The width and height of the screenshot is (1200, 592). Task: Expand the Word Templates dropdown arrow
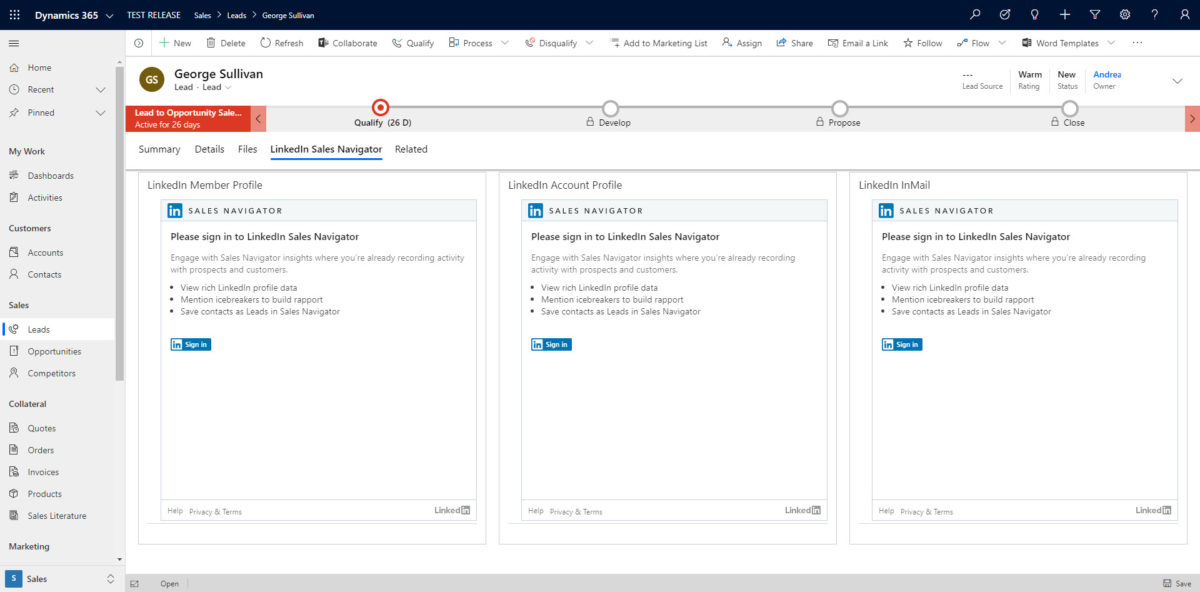[1111, 43]
